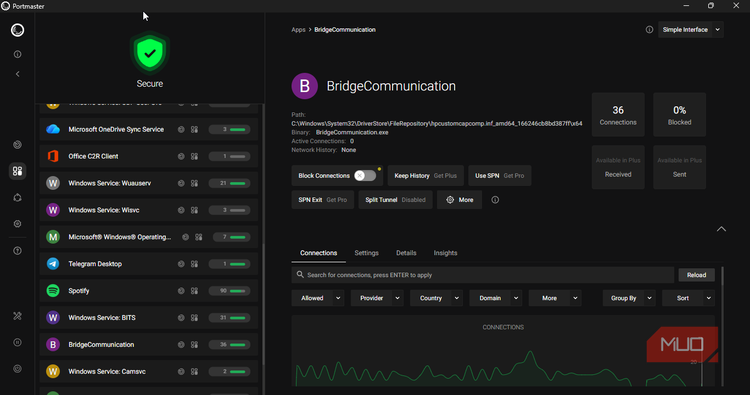
Task: Open the Domain filter dropdown arrow
Action: tap(516, 298)
